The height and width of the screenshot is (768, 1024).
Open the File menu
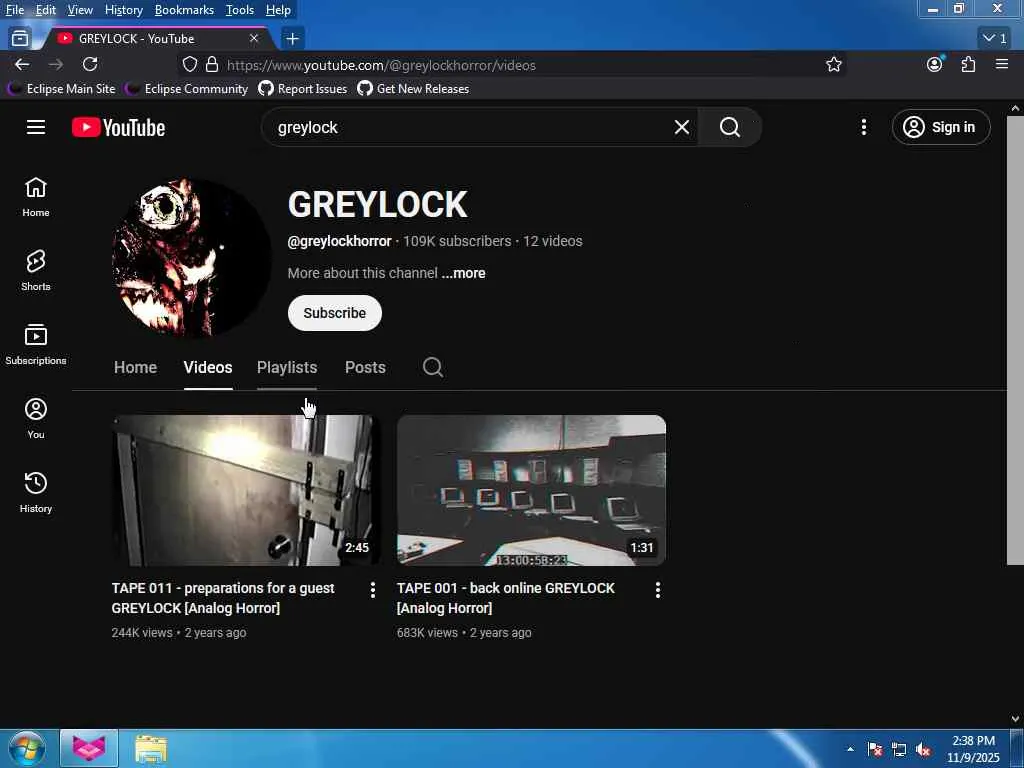pos(14,10)
